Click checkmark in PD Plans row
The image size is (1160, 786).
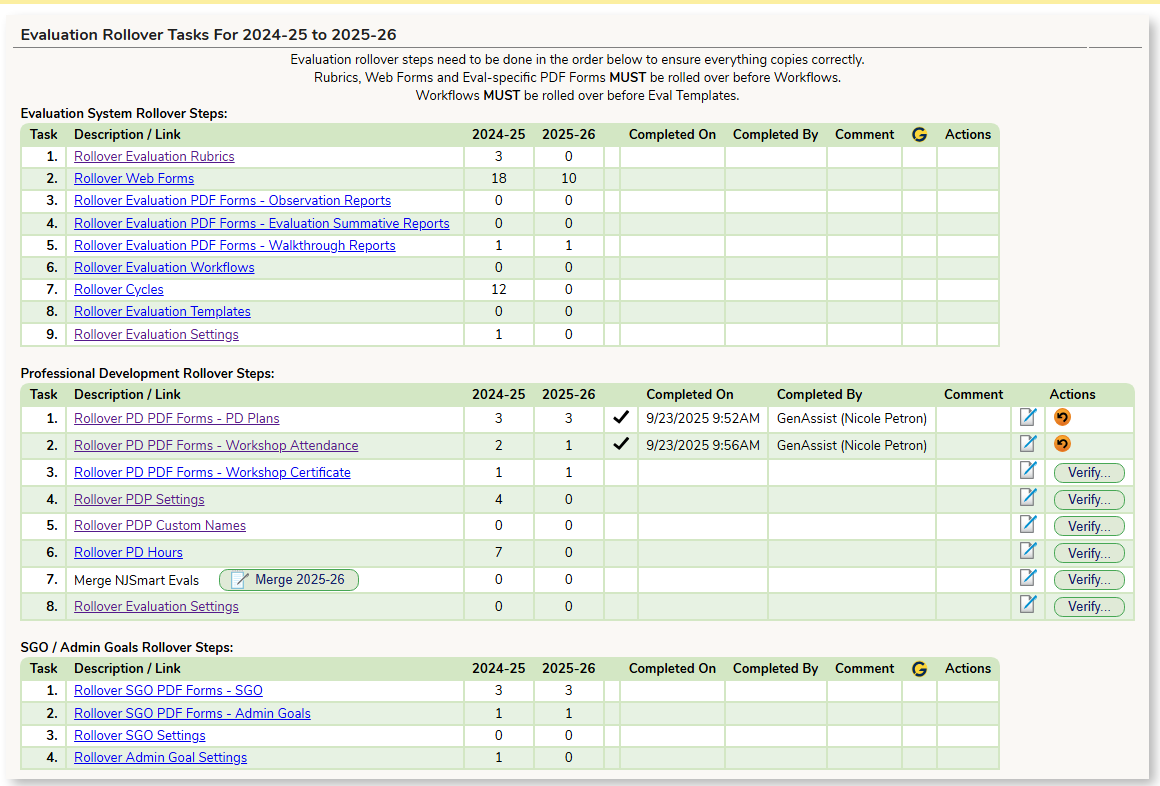(621, 417)
